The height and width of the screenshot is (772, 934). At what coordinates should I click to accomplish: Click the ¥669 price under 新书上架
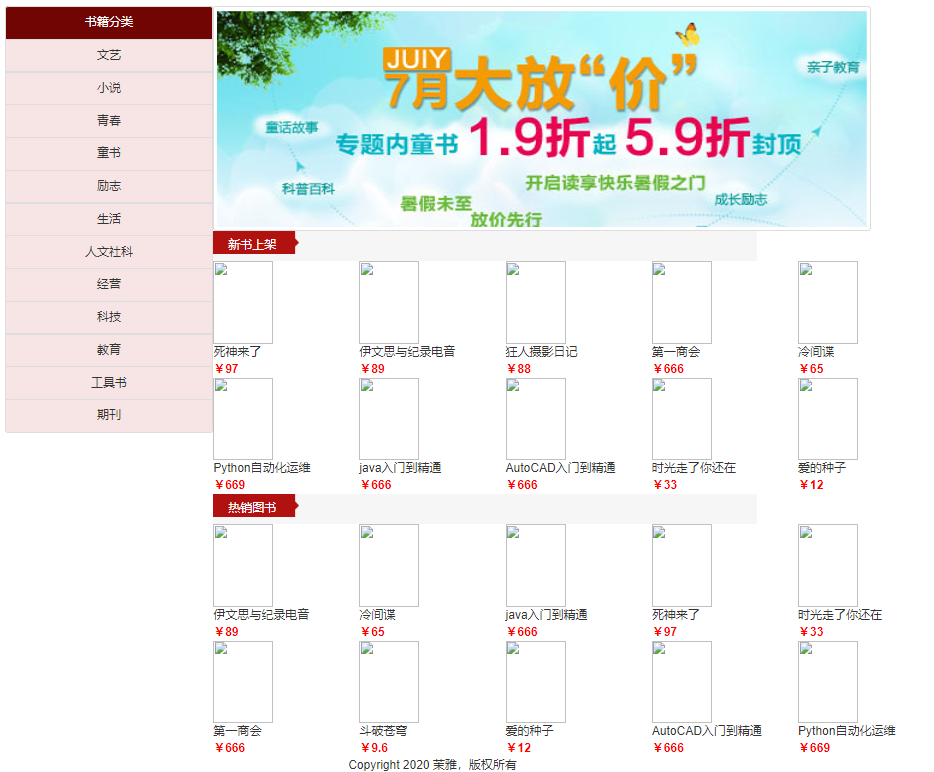[229, 485]
